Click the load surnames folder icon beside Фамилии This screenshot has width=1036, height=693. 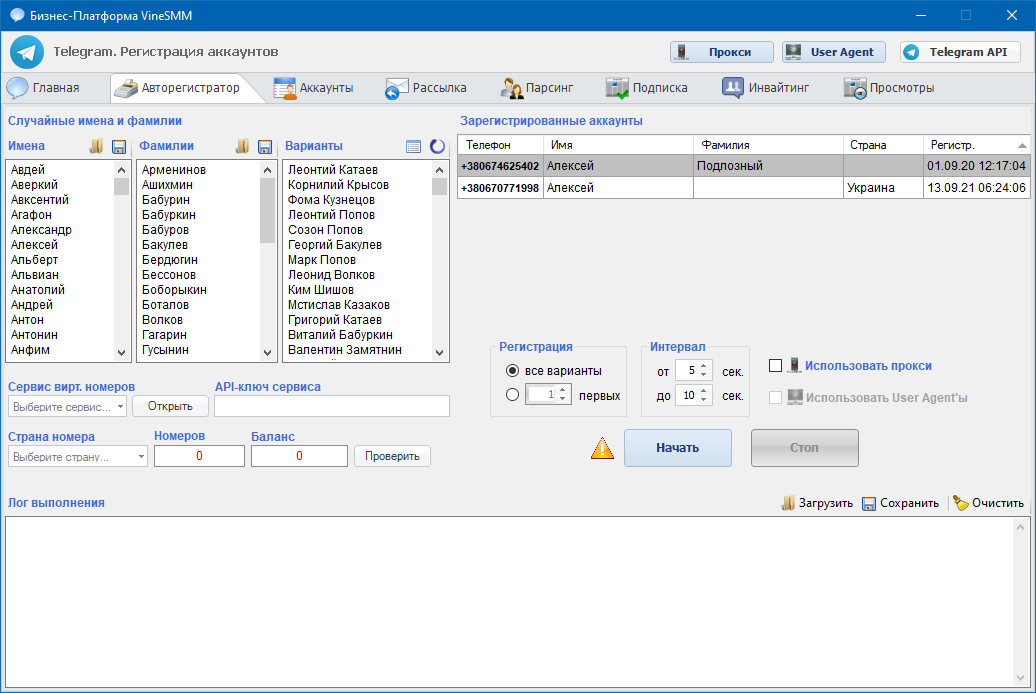pos(242,146)
